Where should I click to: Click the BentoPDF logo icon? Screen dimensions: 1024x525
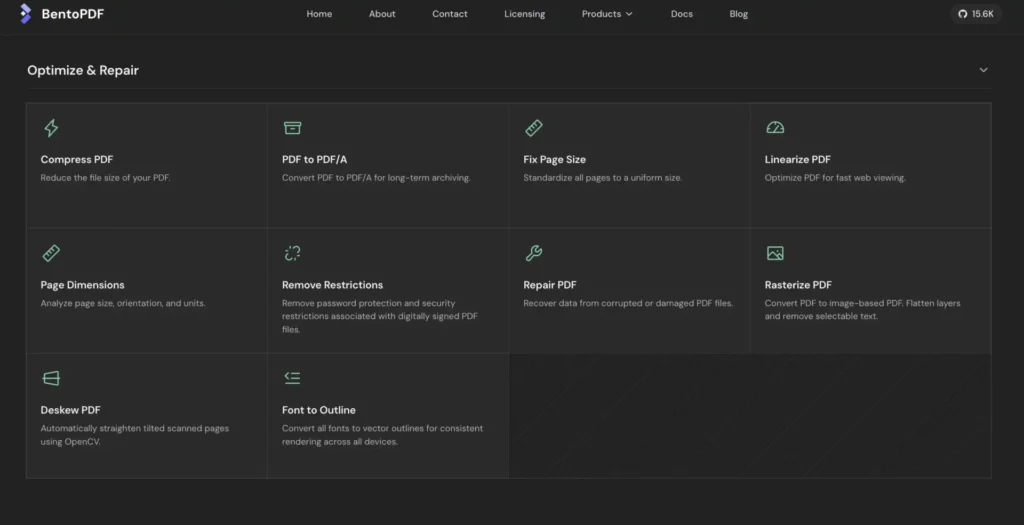(x=25, y=14)
